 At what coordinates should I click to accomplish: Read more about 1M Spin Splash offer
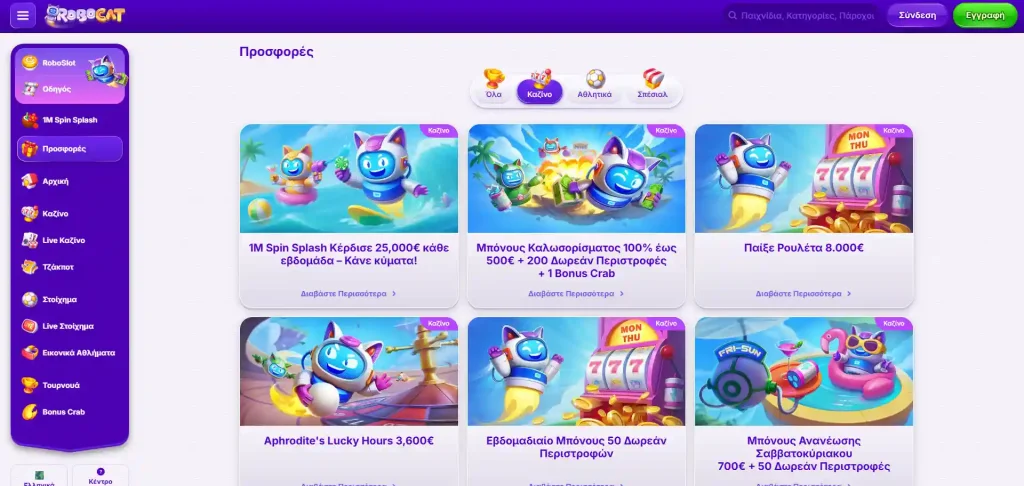pos(349,294)
